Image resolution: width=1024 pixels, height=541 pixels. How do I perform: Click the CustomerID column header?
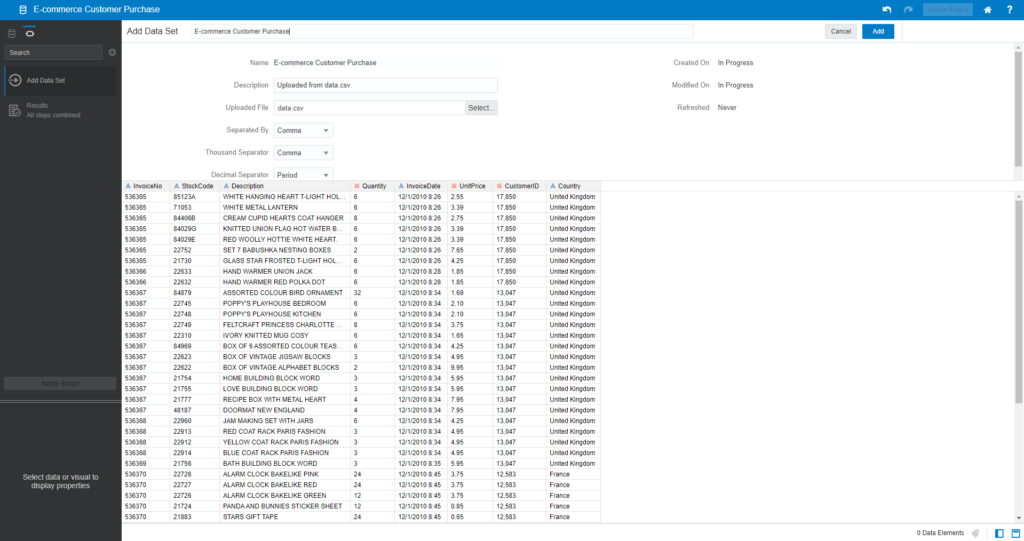click(519, 186)
